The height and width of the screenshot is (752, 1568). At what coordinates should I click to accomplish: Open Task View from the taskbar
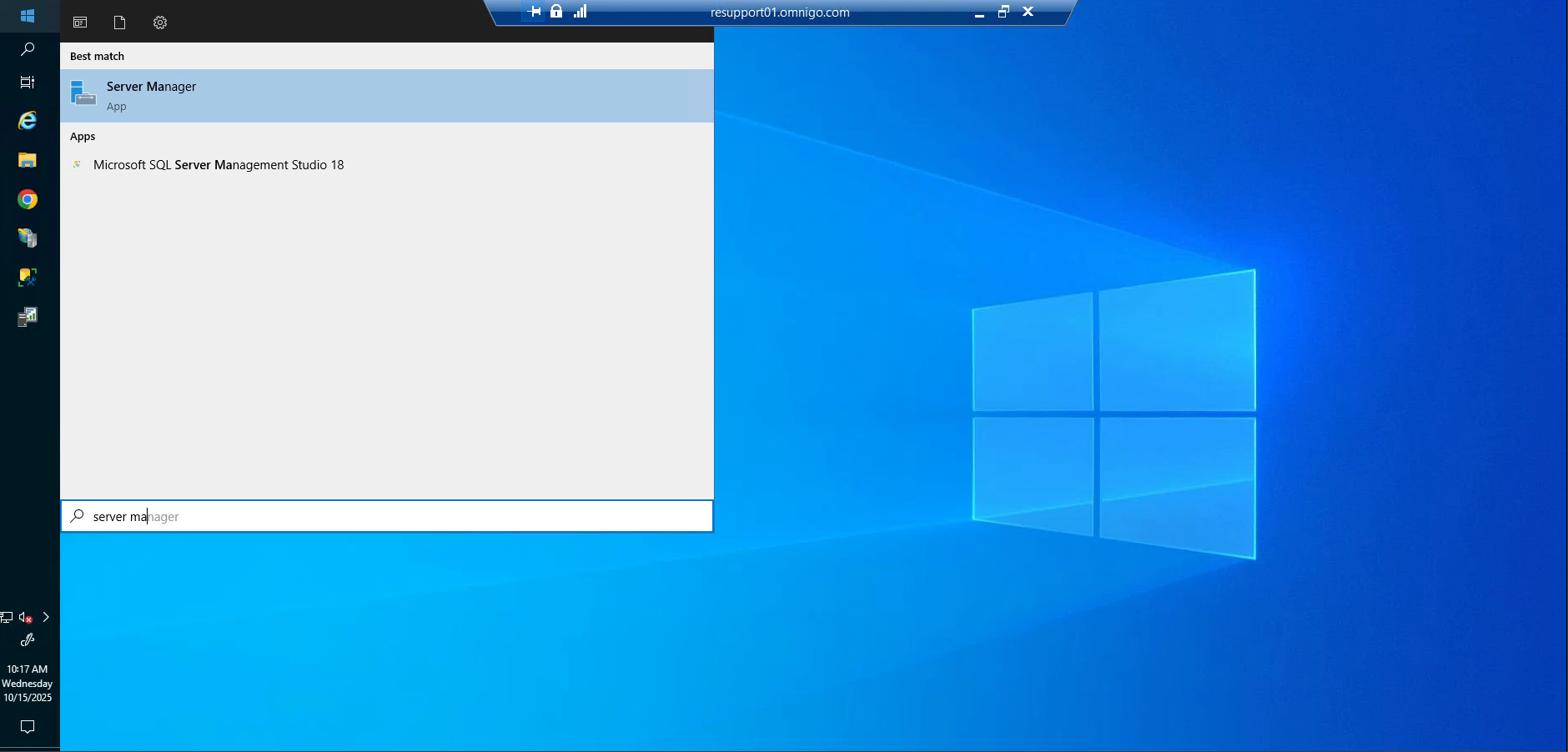coord(28,82)
